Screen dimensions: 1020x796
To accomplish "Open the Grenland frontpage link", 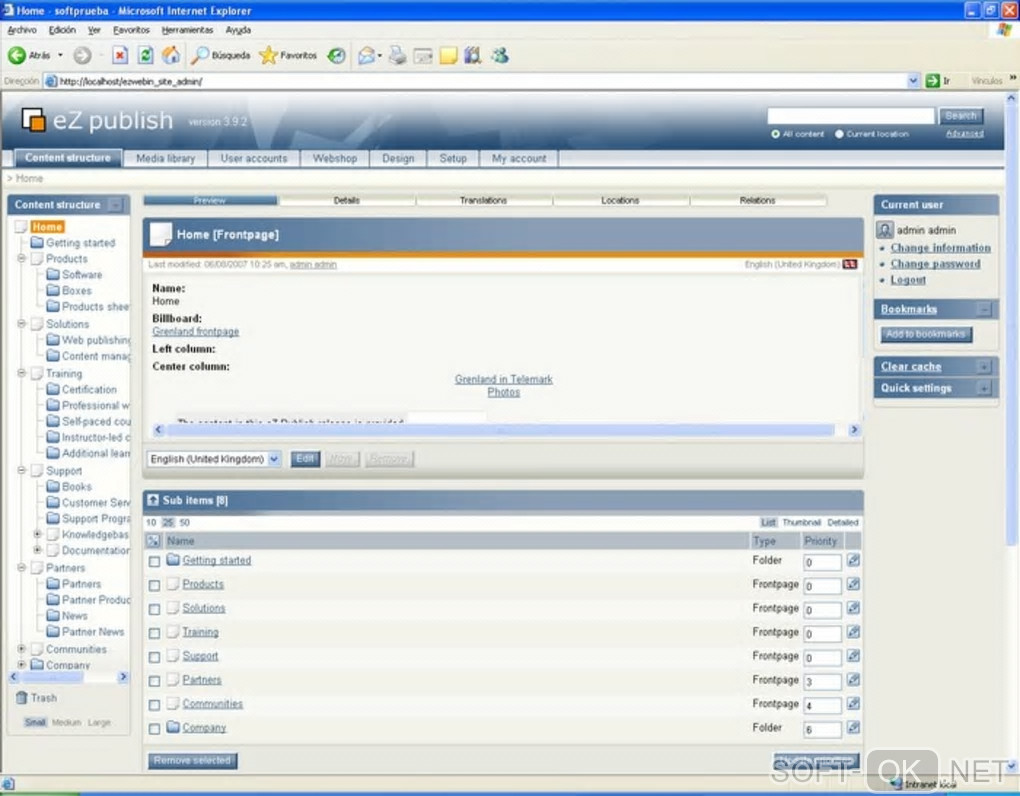I will (x=195, y=332).
